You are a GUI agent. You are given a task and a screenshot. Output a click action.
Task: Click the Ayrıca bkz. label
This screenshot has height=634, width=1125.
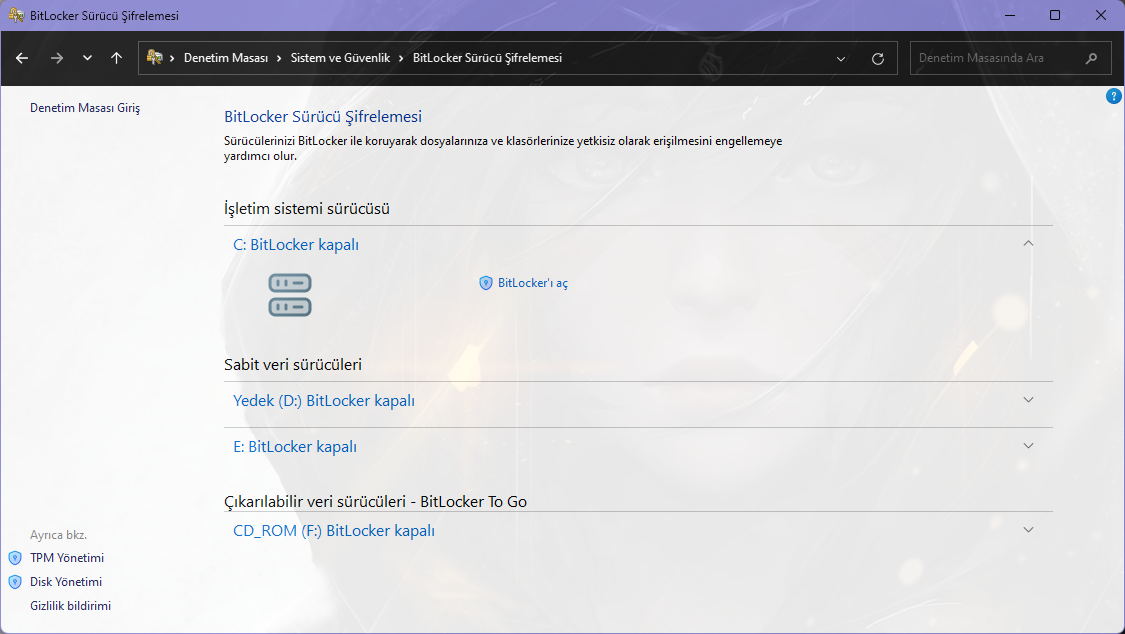tap(58, 535)
